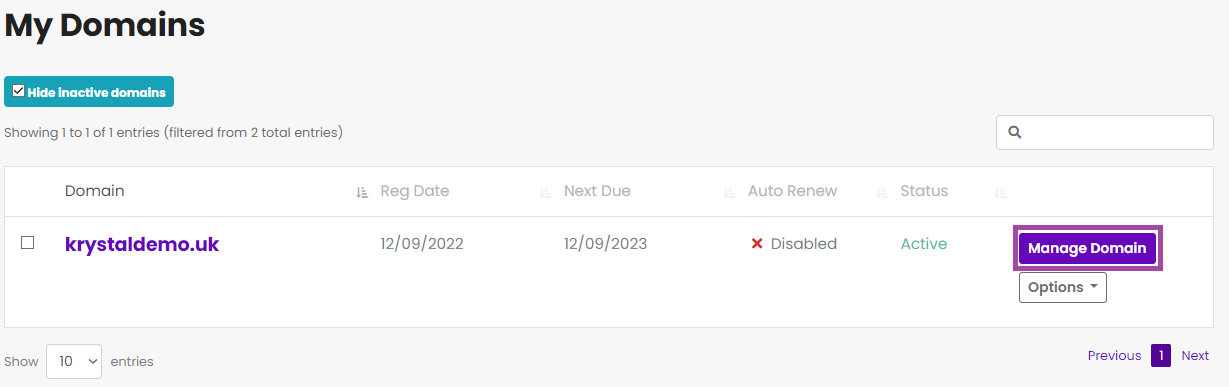The image size is (1229, 387).
Task: Click the Domain column header
Action: pyautogui.click(x=95, y=191)
